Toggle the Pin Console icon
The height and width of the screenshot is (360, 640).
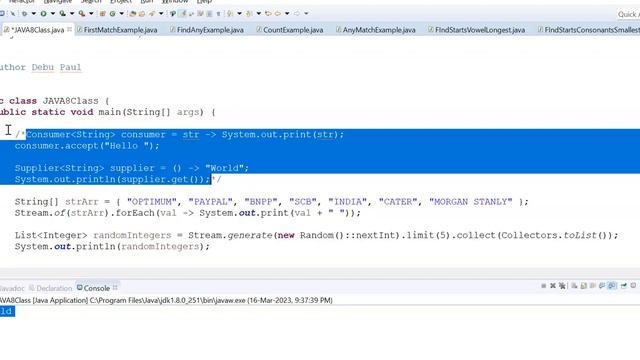point(623,286)
